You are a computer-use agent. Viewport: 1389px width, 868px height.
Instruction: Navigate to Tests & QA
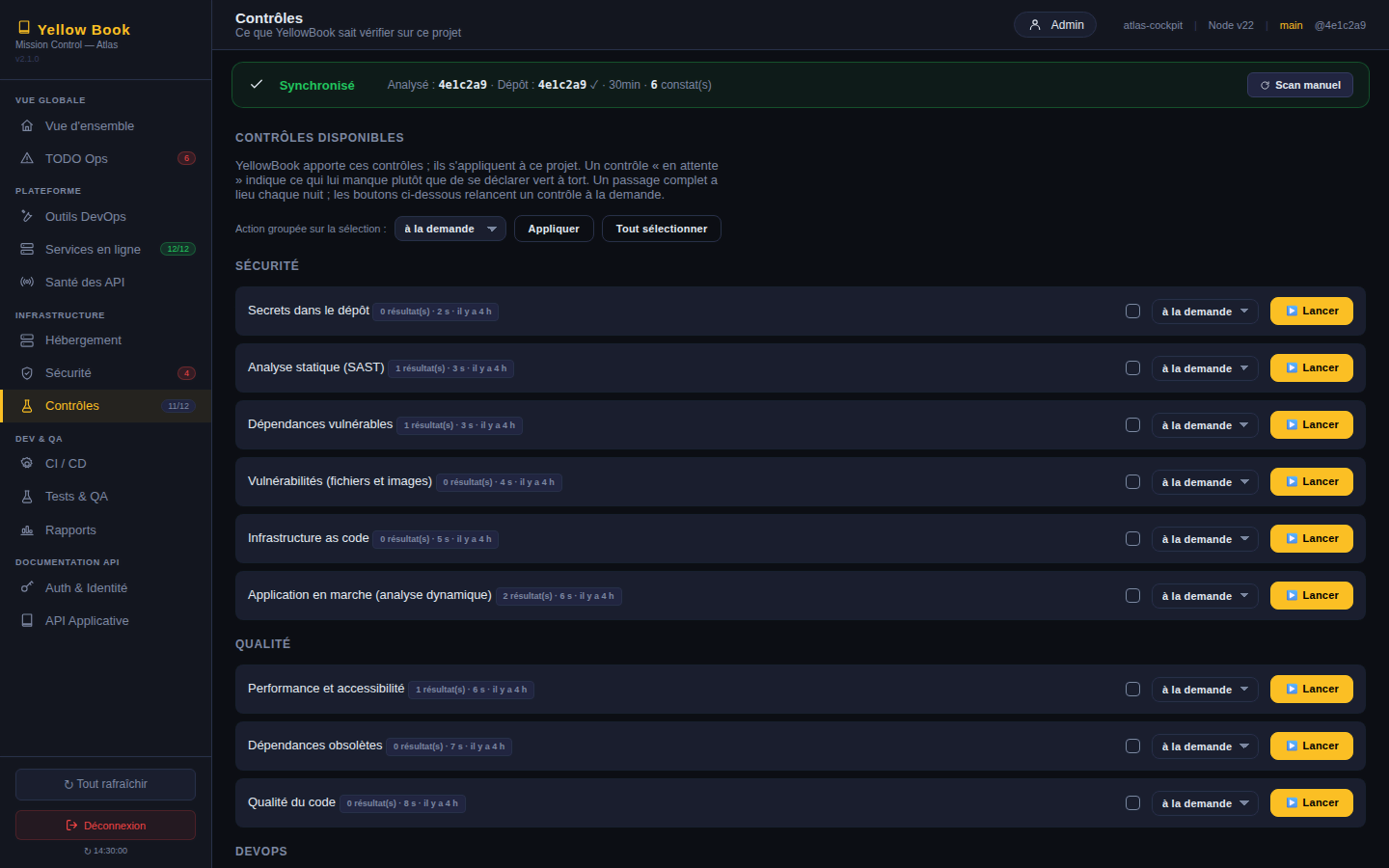(x=106, y=497)
